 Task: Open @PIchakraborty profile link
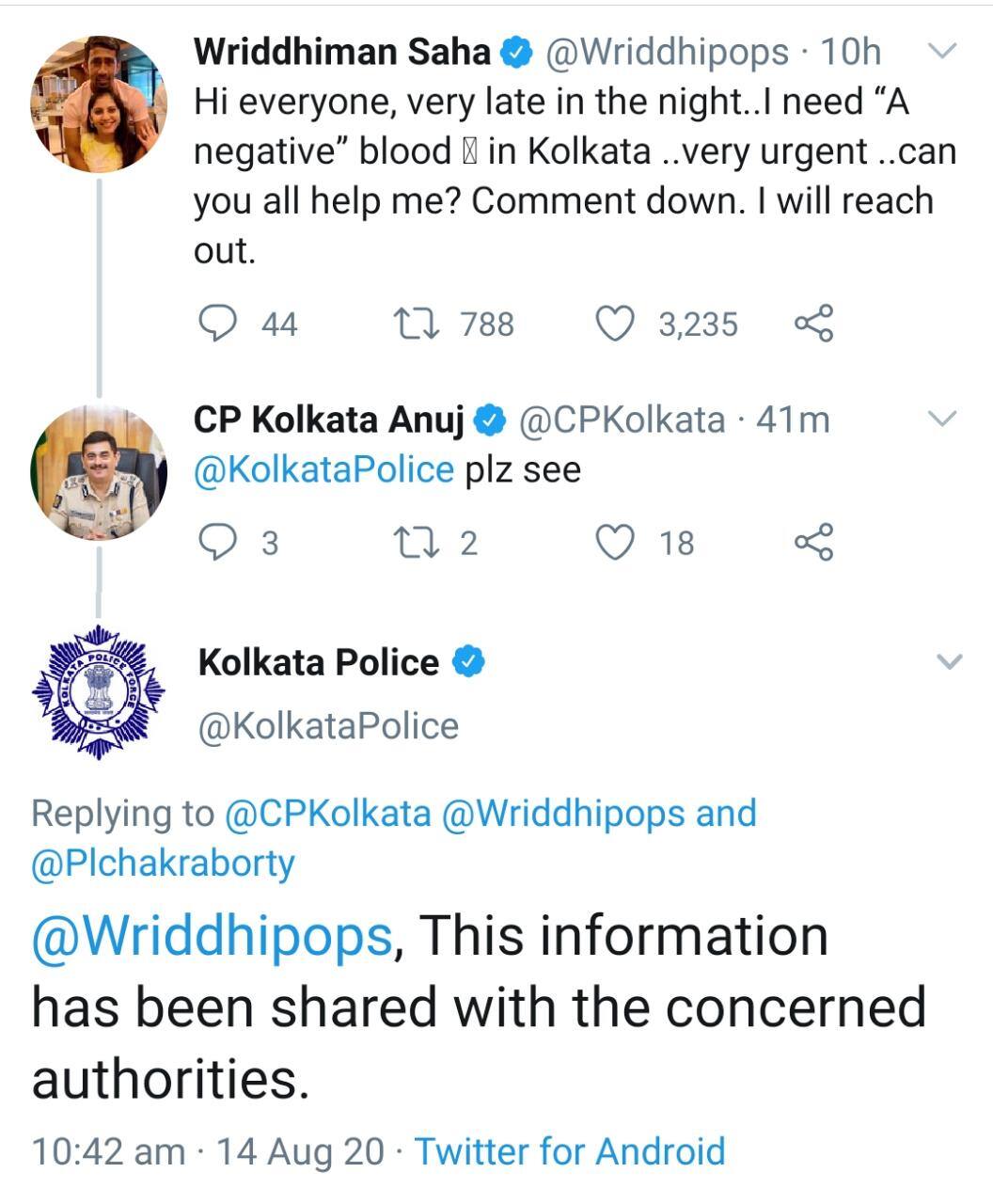pyautogui.click(x=163, y=863)
